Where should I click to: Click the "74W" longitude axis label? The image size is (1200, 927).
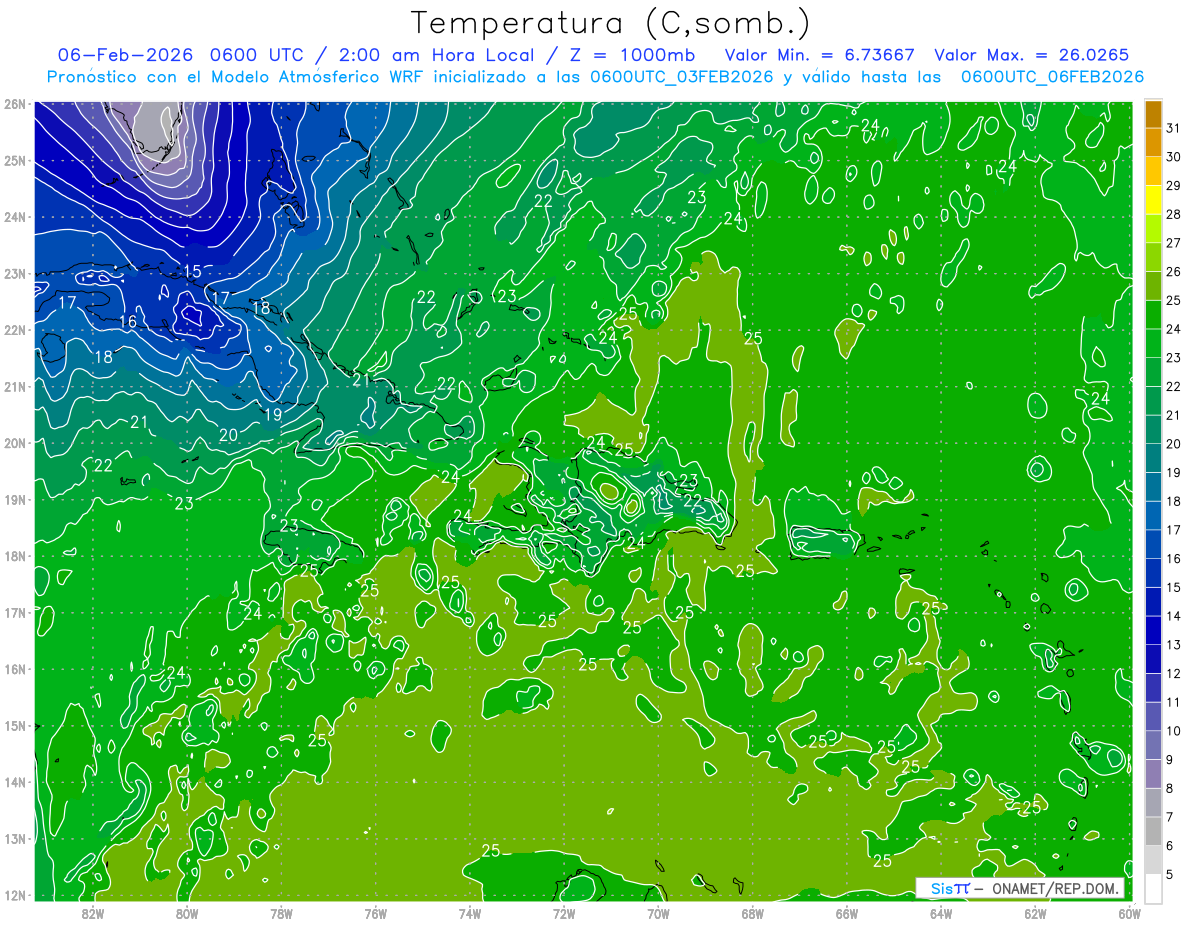(x=470, y=913)
